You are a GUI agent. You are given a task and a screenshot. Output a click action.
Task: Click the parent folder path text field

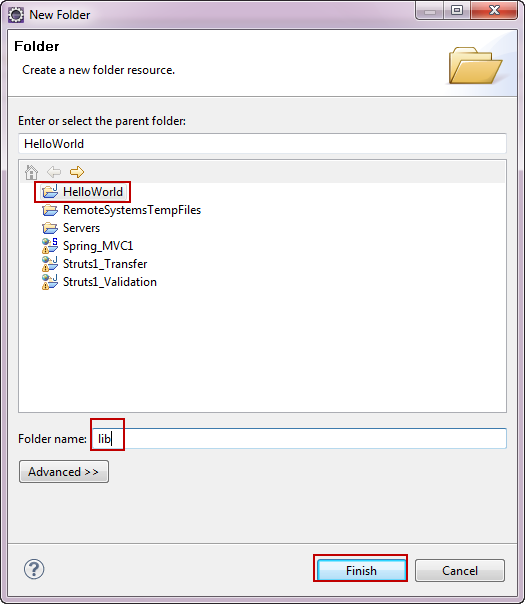[x=262, y=144]
